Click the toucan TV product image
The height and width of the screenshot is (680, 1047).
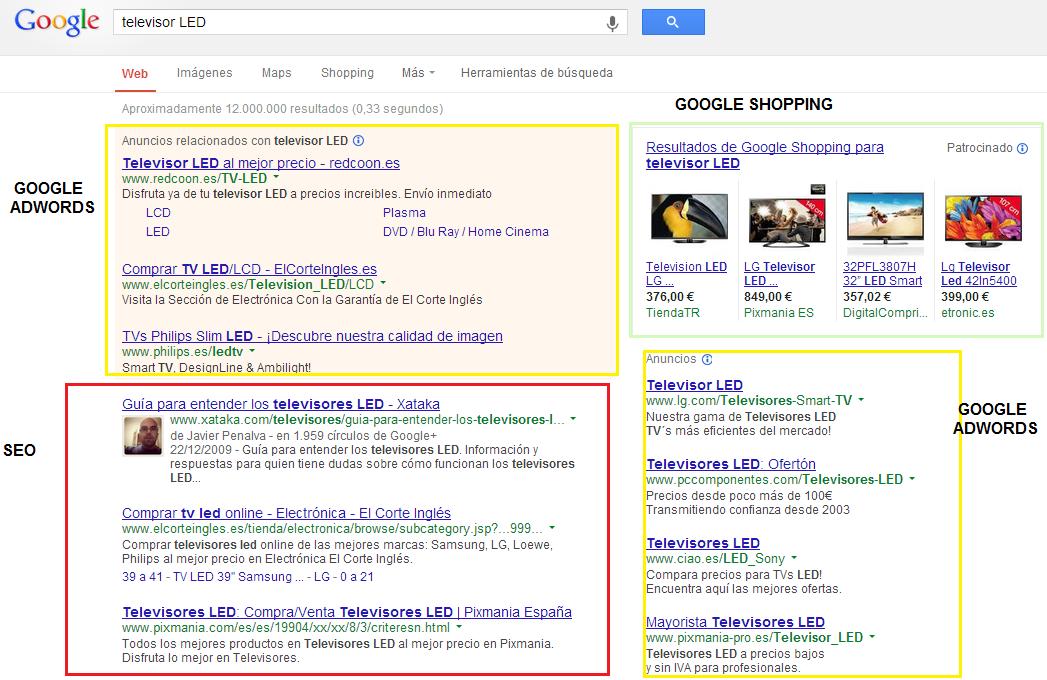(x=689, y=218)
